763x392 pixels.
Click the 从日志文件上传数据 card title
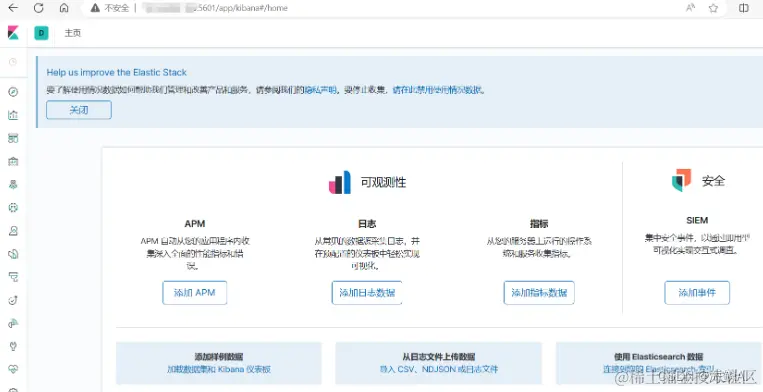point(439,356)
